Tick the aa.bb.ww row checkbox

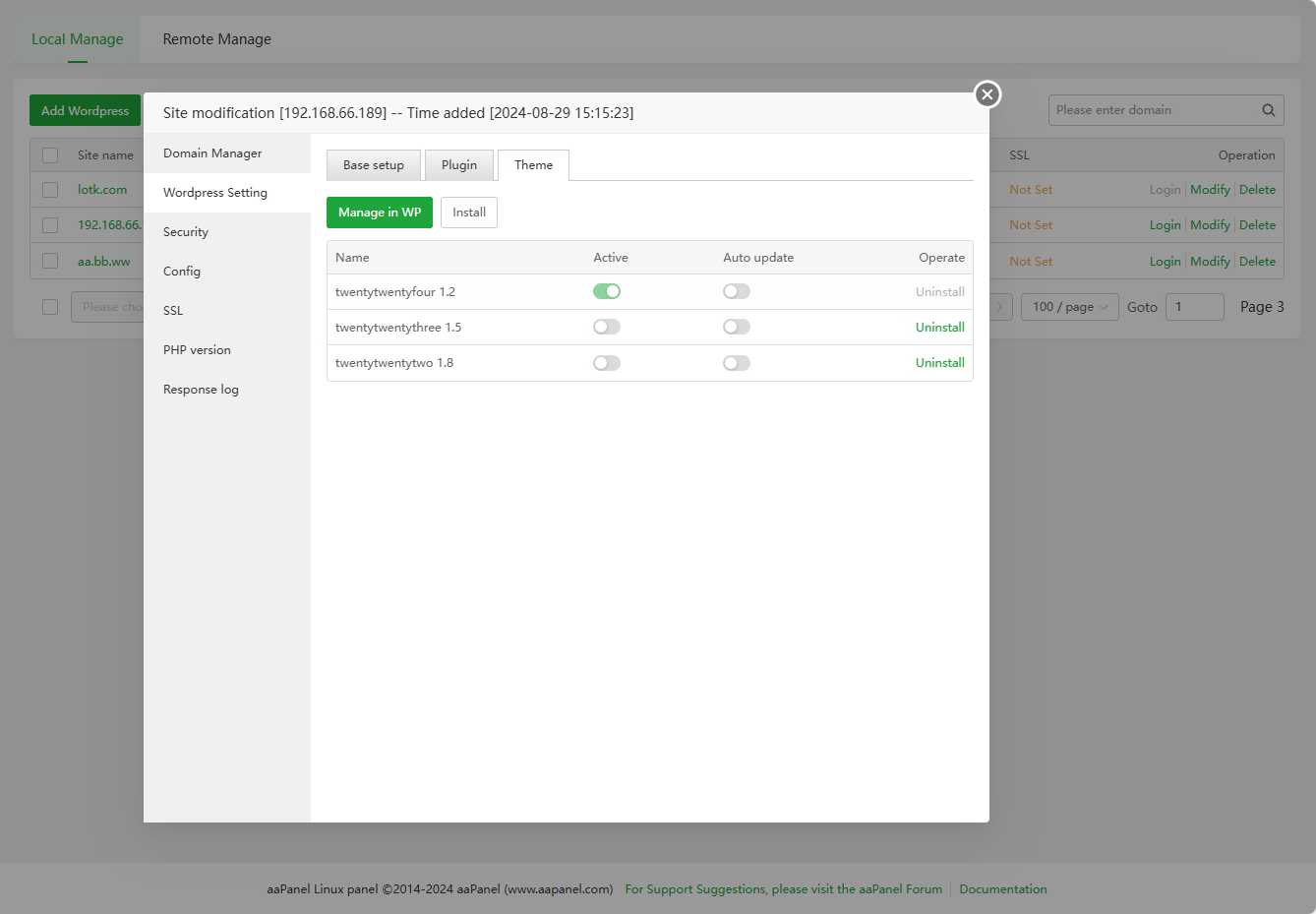pos(50,262)
